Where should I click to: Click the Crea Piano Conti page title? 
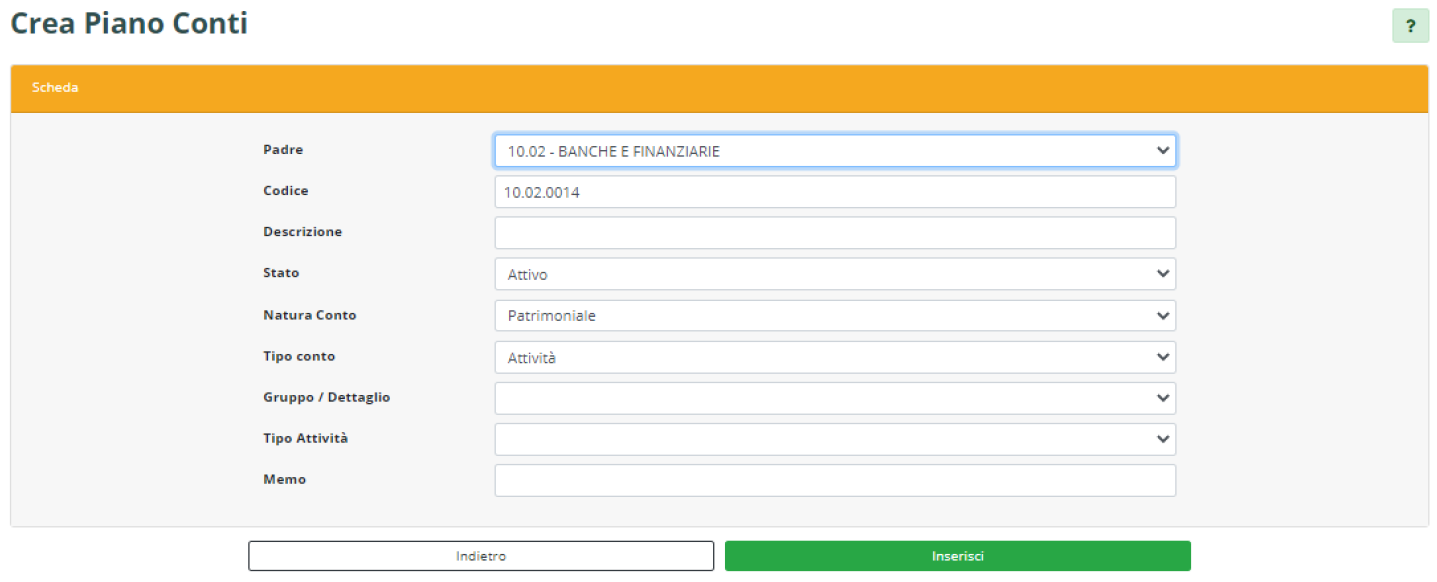click(x=129, y=23)
